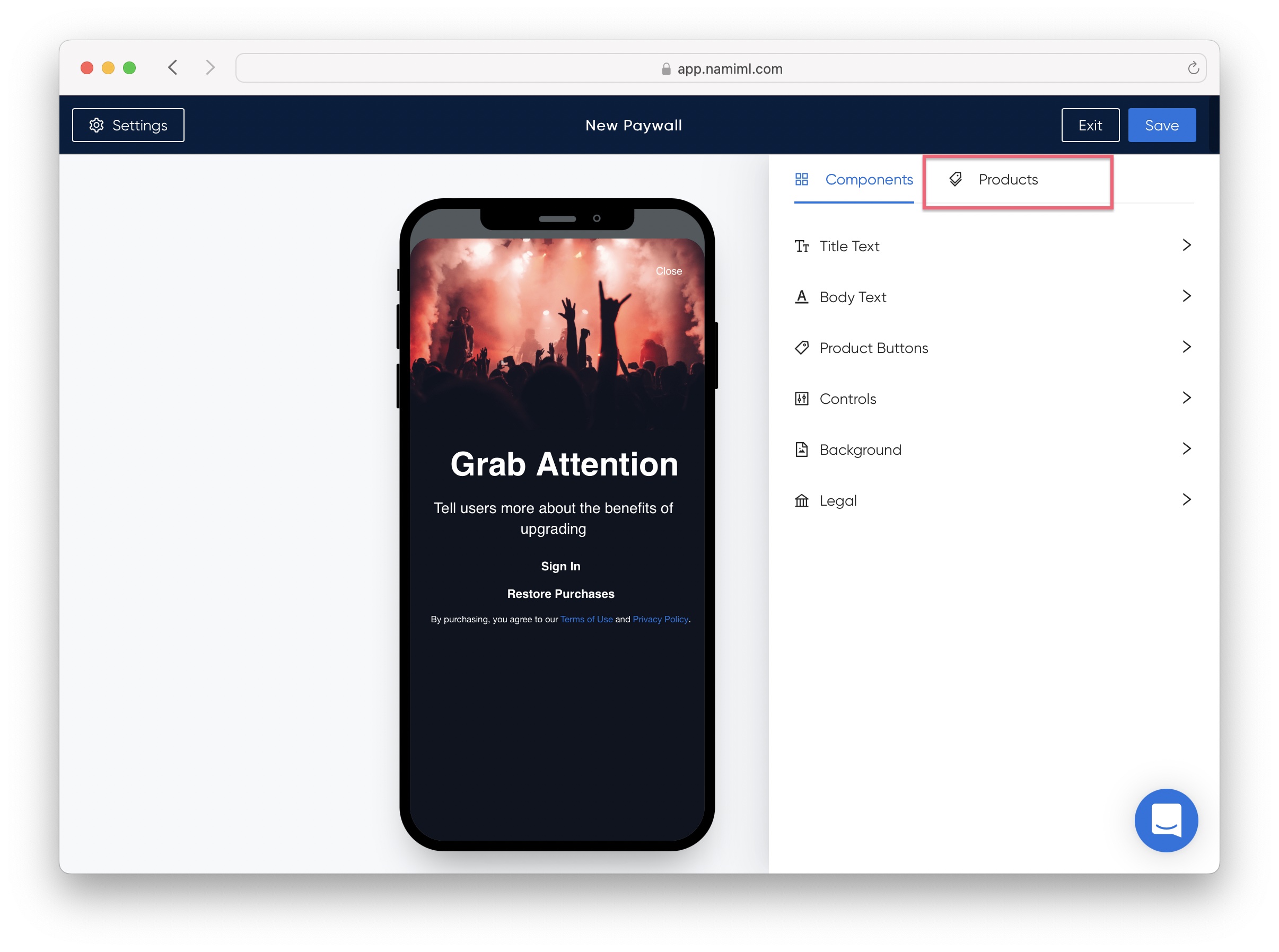1279x952 pixels.
Task: Switch to the Products tab
Action: pos(1007,180)
